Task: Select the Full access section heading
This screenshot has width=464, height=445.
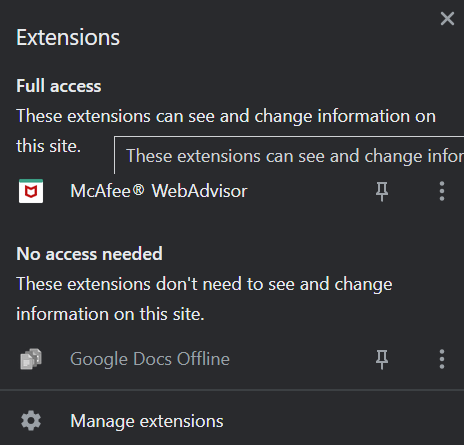Action: coord(59,86)
